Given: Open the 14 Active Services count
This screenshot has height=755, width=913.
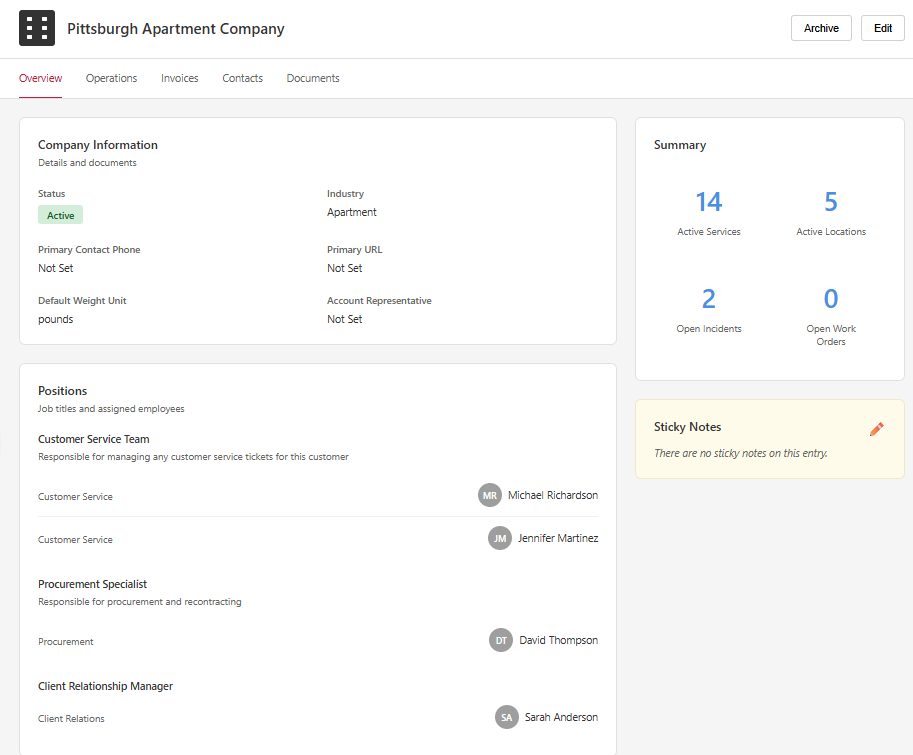Looking at the screenshot, I should tap(709, 202).
